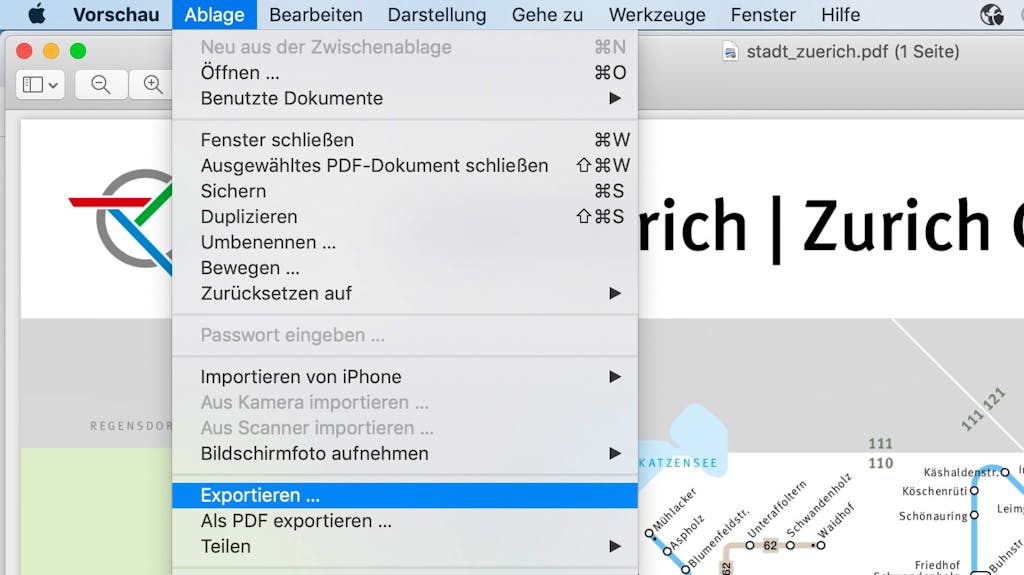Expand the Importieren von iPhone submenu
Viewport: 1024px width, 575px height.
(405, 377)
